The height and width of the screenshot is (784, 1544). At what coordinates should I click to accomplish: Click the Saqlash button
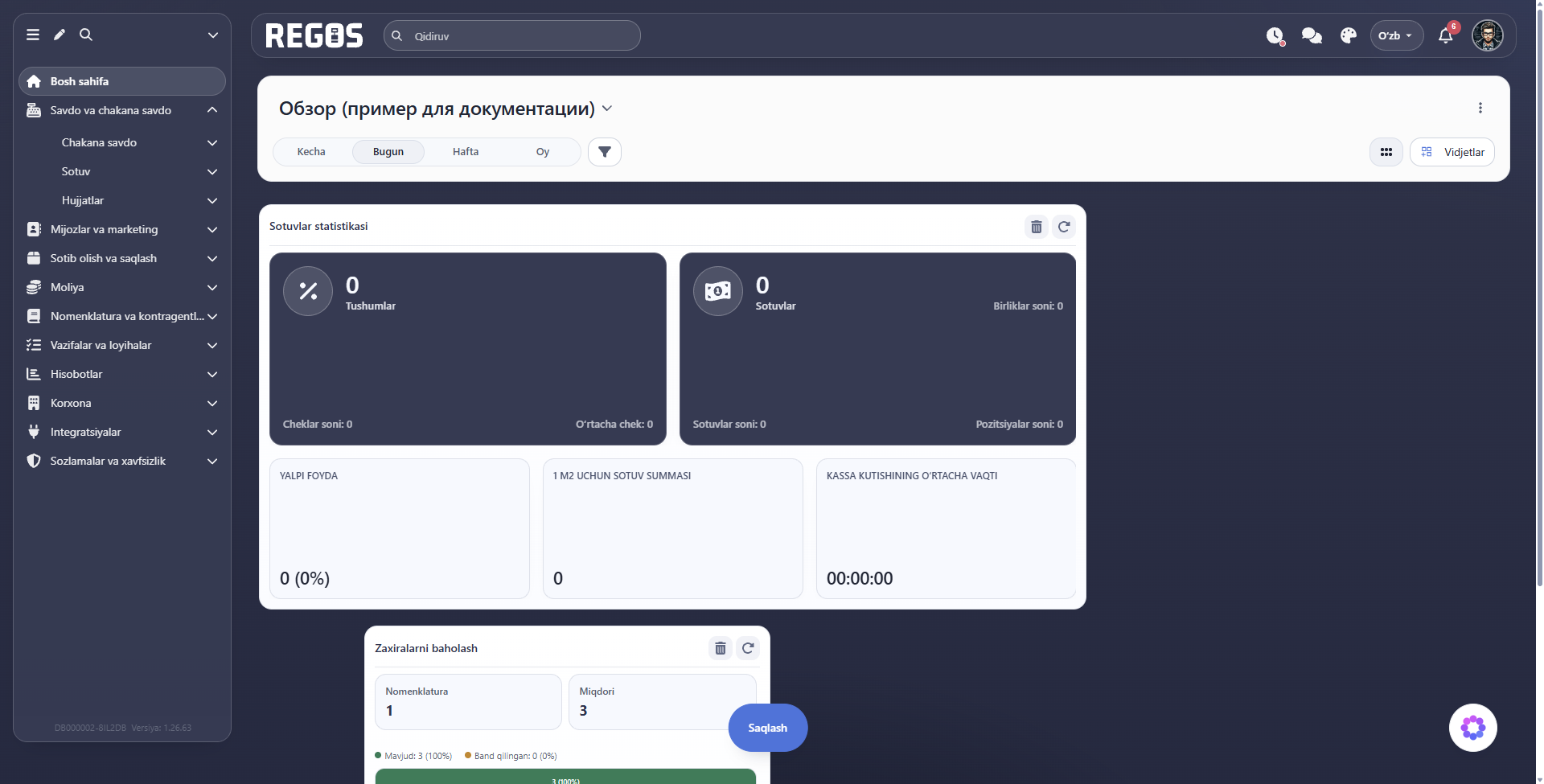[x=768, y=728]
